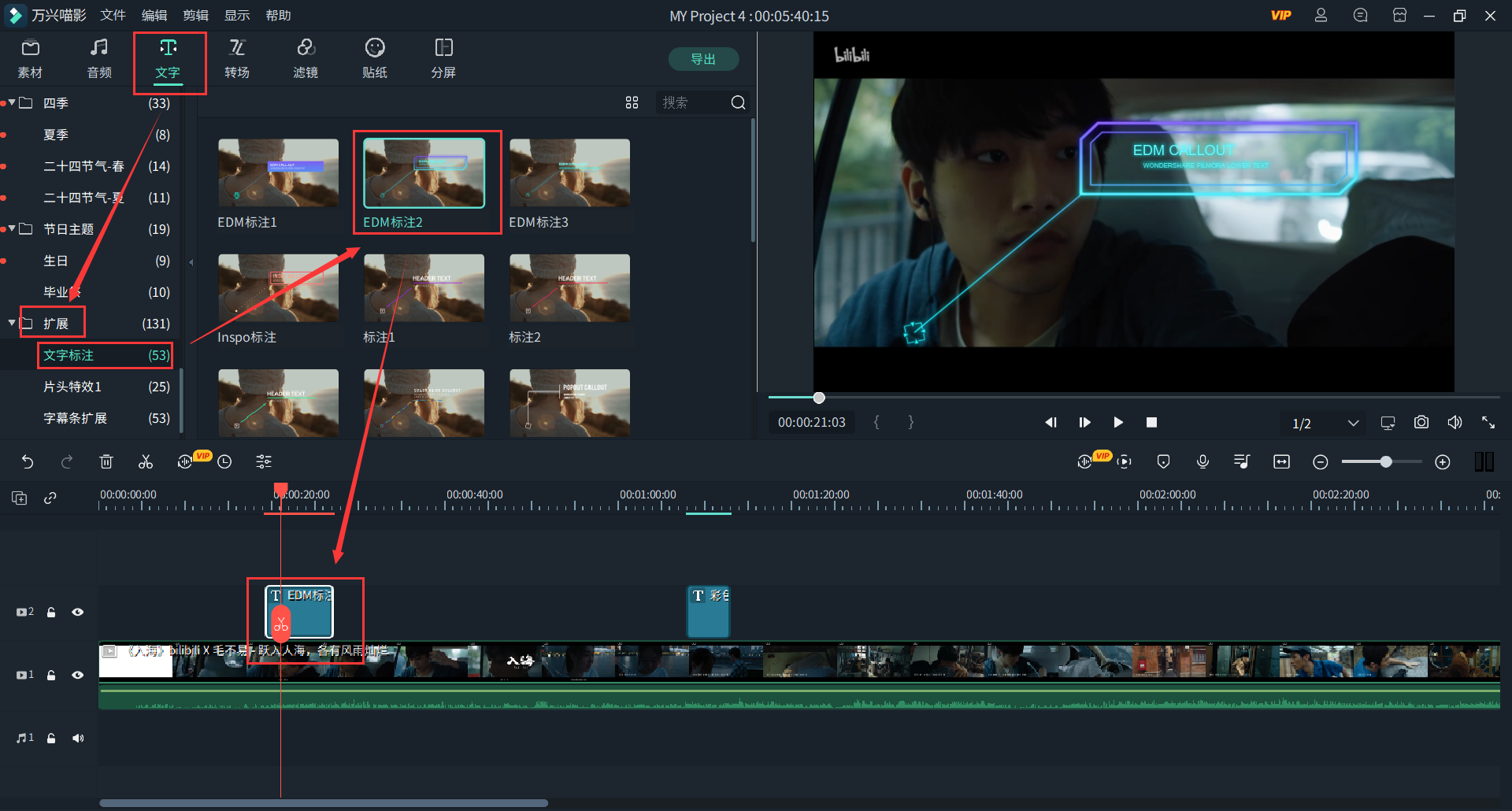Viewport: 1512px width, 811px height.
Task: Toggle lock on video track 1
Action: pyautogui.click(x=51, y=675)
